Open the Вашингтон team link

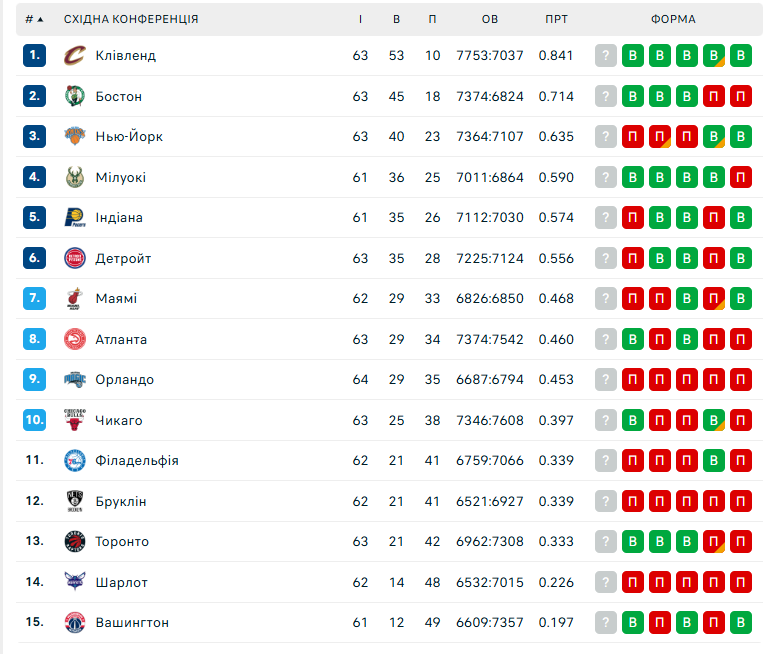pos(132,623)
